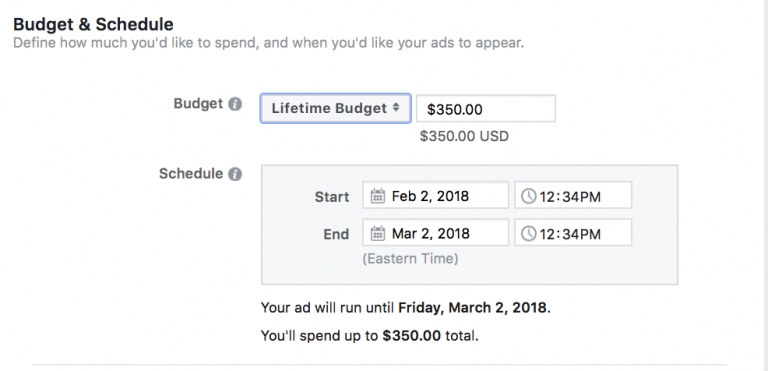The height and width of the screenshot is (371, 768).
Task: Click the Eastern Time label
Action: 410,258
